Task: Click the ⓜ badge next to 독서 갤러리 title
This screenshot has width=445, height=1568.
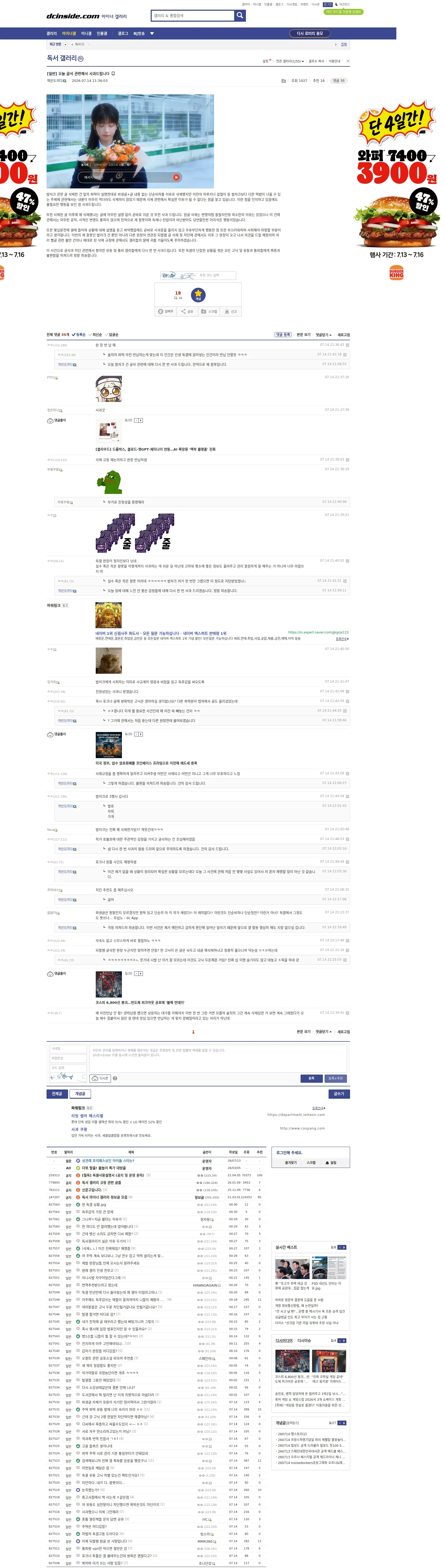Action: coord(81,59)
